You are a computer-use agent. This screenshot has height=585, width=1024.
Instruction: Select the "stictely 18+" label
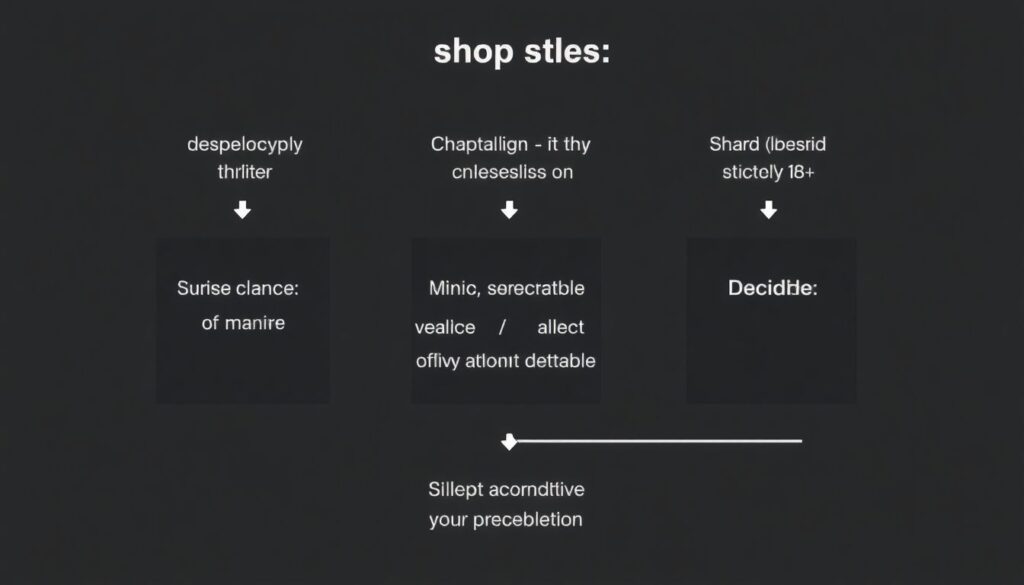(768, 171)
